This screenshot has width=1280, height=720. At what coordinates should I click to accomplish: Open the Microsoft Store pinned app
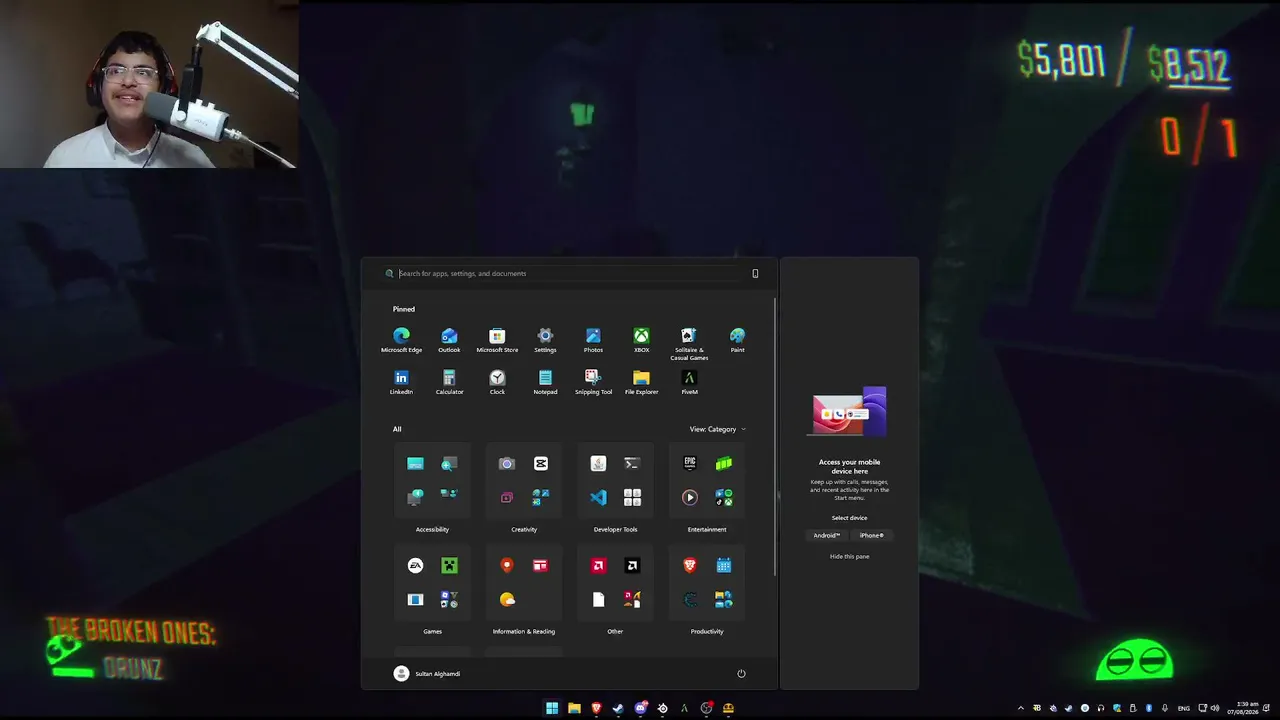click(x=497, y=340)
